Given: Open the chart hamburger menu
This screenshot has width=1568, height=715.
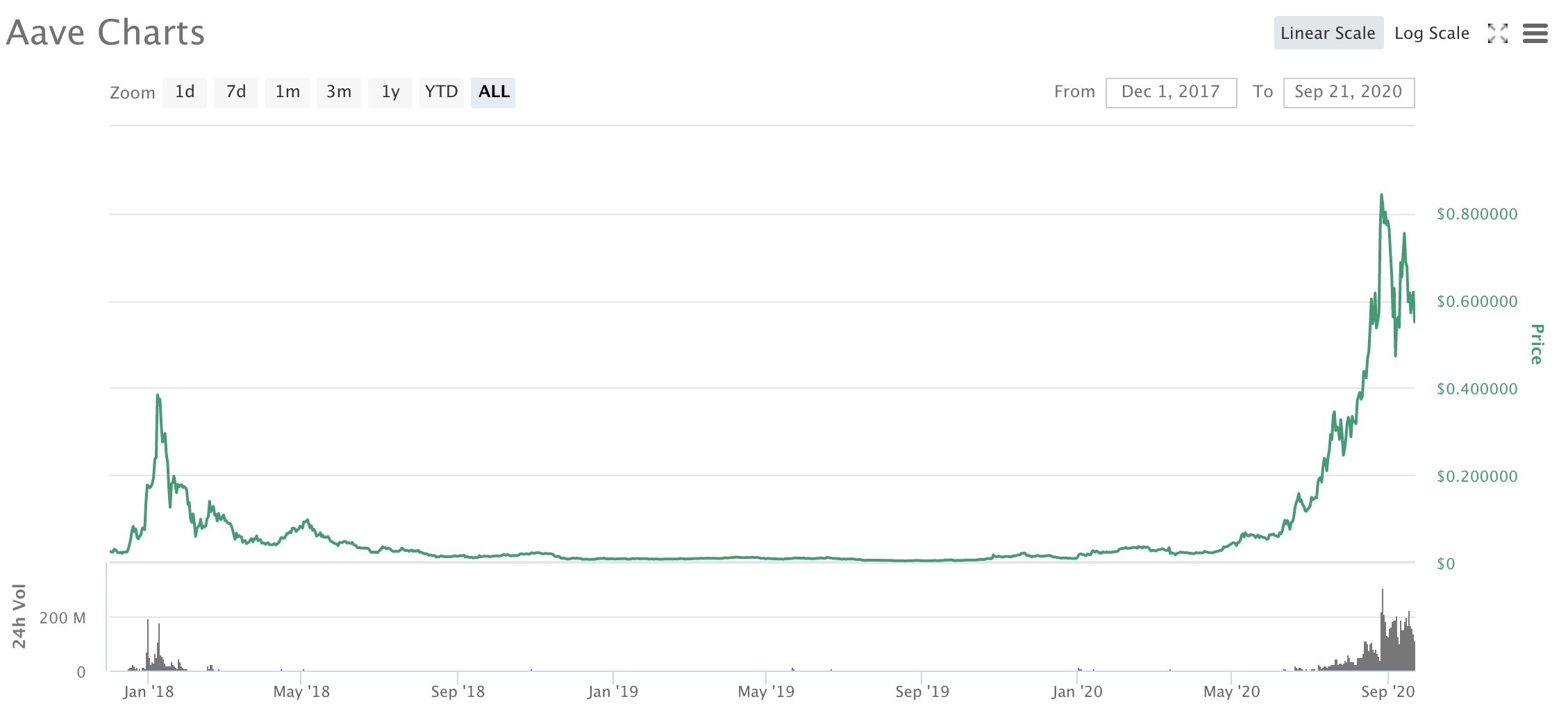Looking at the screenshot, I should [1535, 33].
